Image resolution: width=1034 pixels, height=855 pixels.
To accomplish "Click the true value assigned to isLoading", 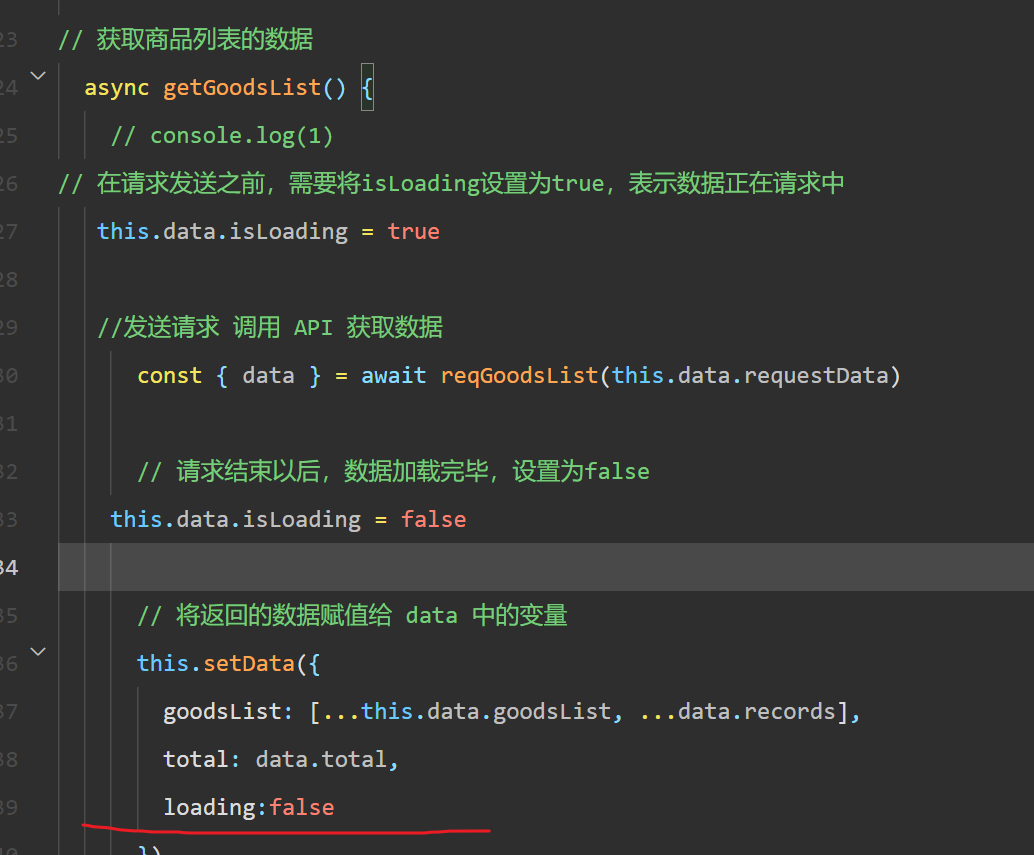I will point(414,232).
